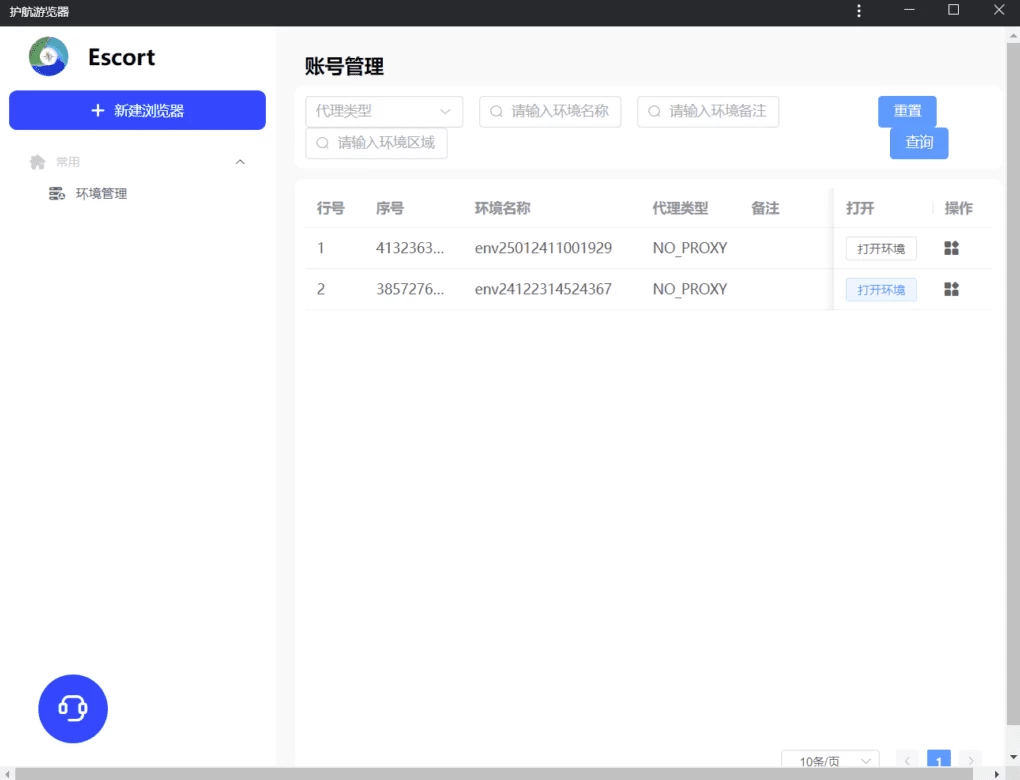
Task: Open the 10条/页 page size dropdown
Action: tap(830, 761)
